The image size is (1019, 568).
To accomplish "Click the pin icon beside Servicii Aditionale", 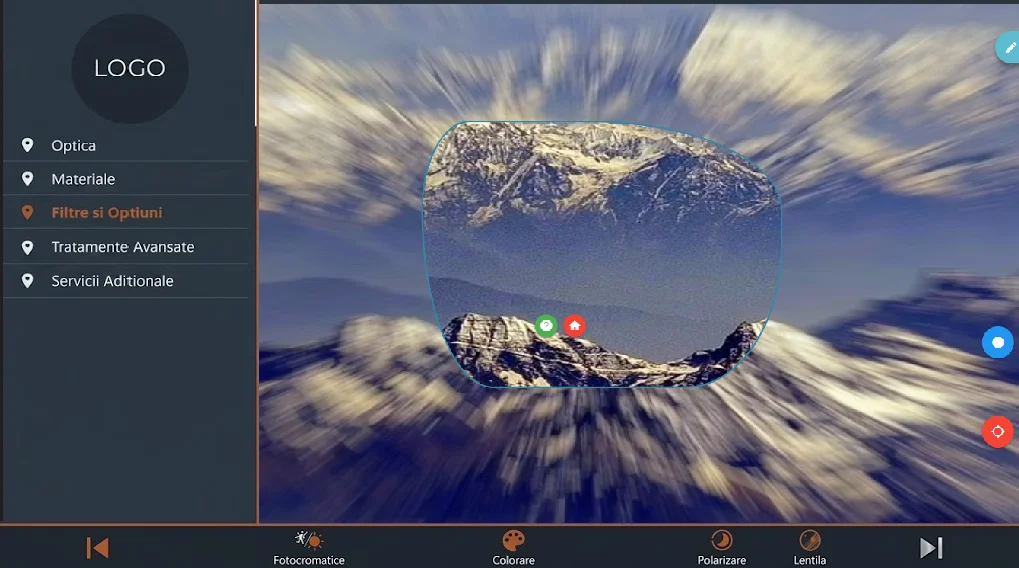I will [27, 281].
